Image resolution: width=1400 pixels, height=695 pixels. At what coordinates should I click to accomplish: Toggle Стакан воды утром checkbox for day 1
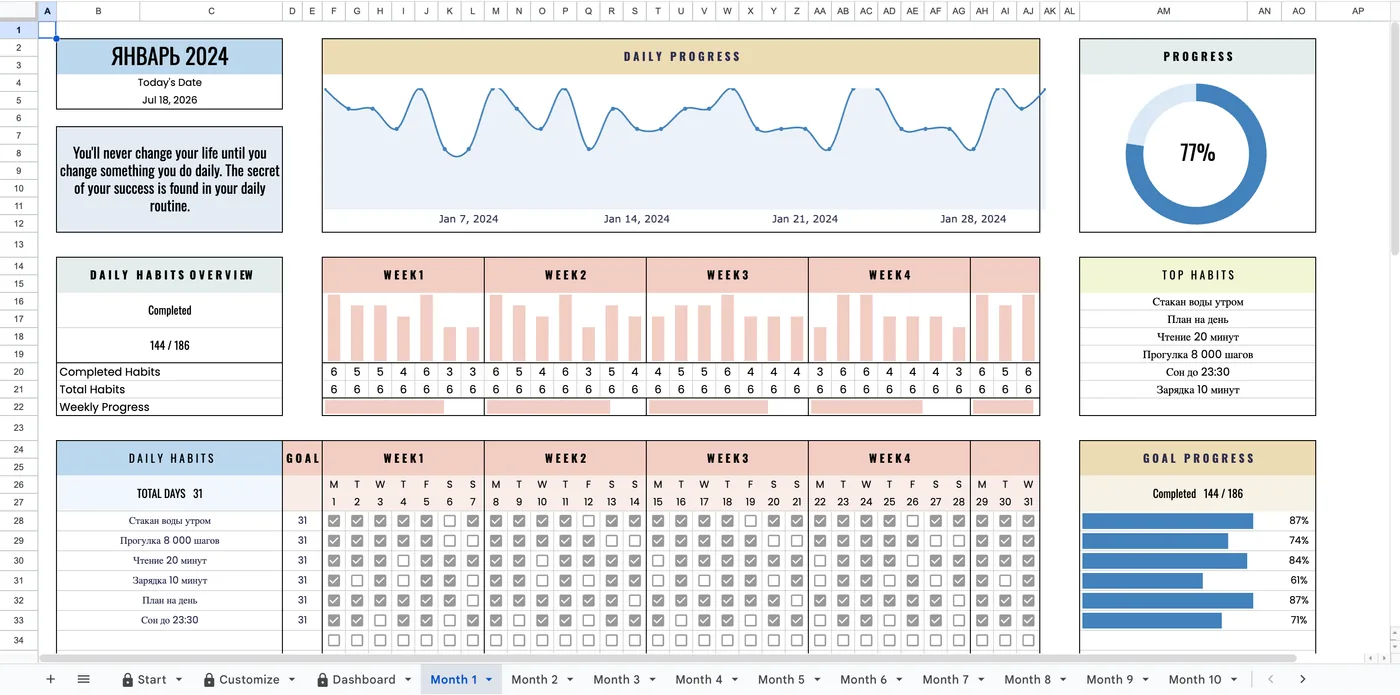334,521
